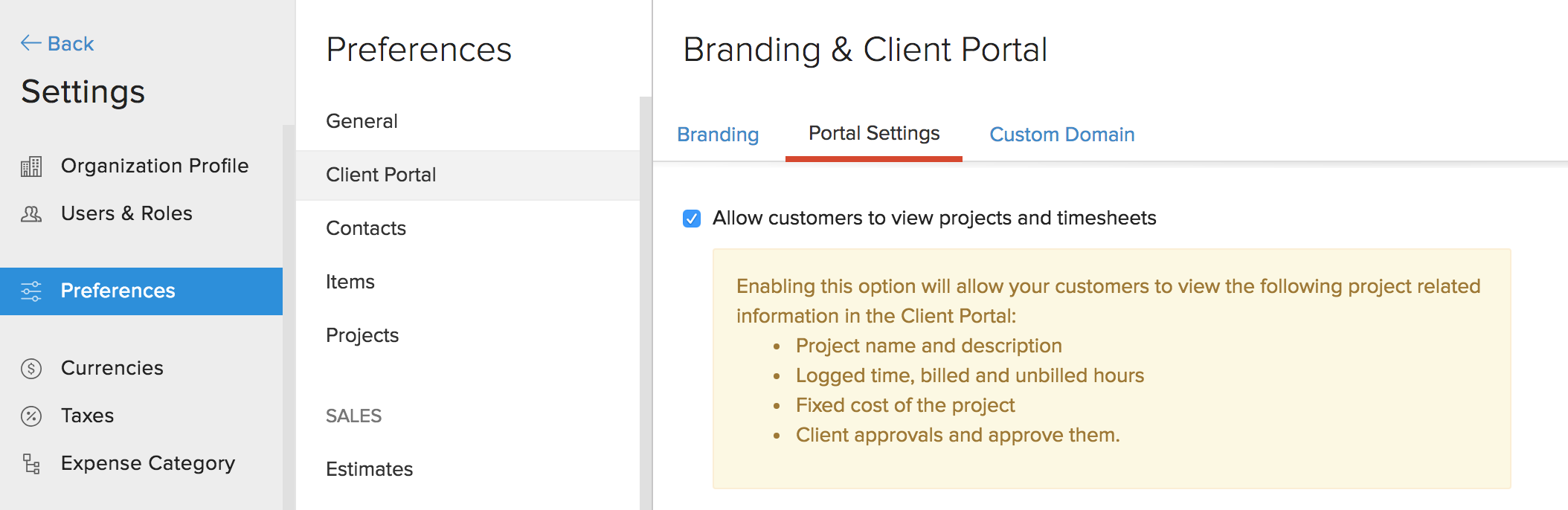This screenshot has width=1568, height=510.
Task: Open the Custom Domain tab
Action: click(1061, 135)
